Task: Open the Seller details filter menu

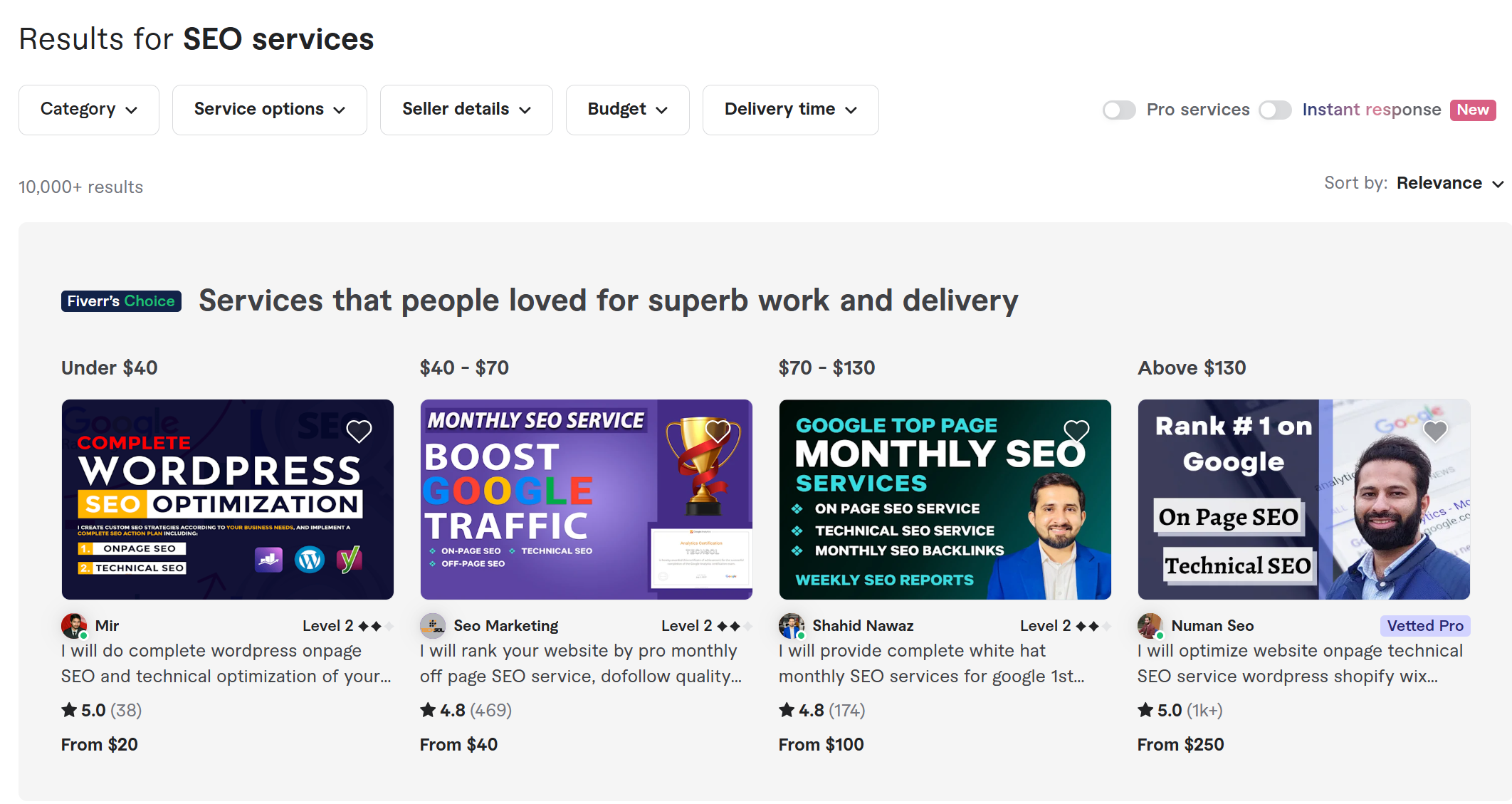Action: tap(466, 110)
